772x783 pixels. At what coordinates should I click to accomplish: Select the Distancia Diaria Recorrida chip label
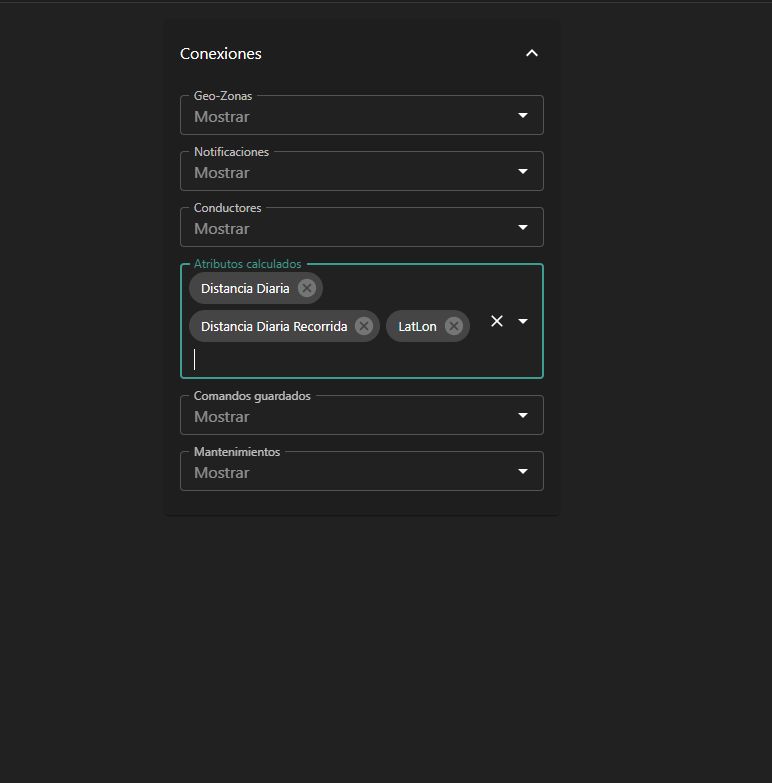pyautogui.click(x=274, y=326)
